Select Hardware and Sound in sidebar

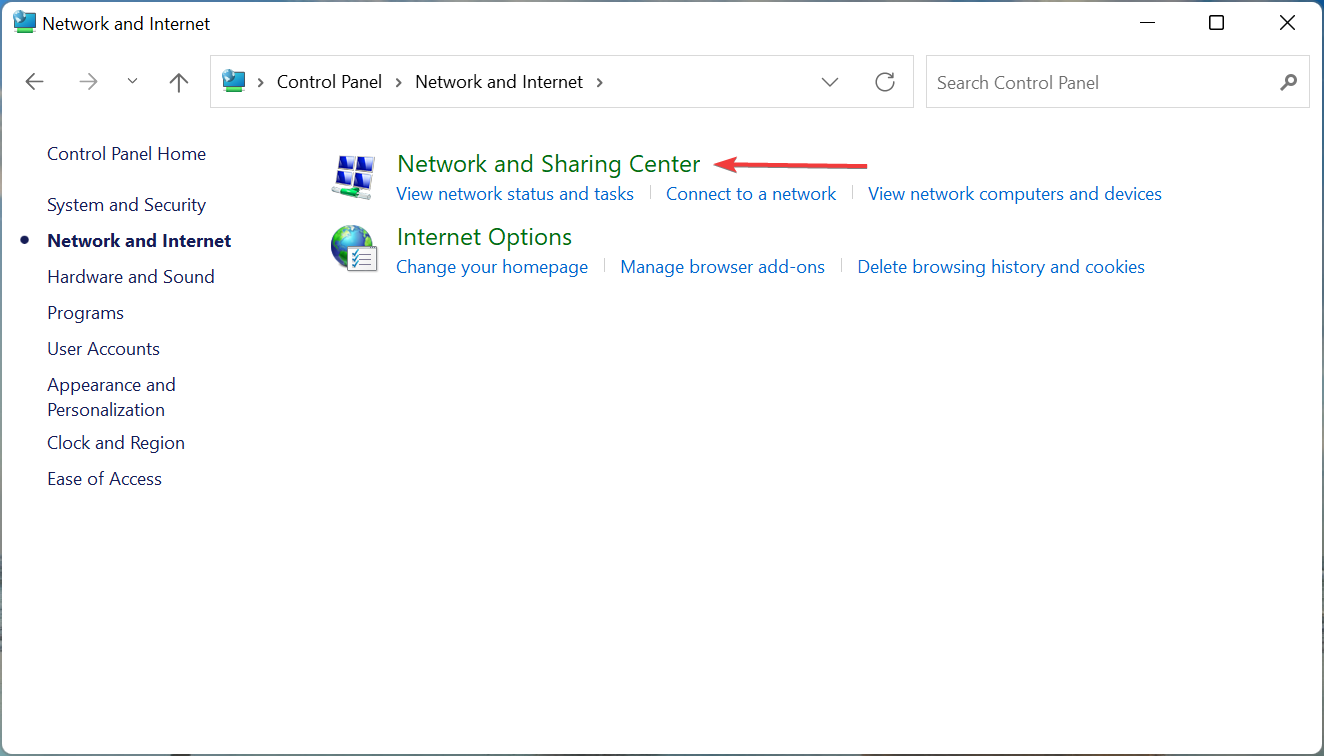click(130, 276)
